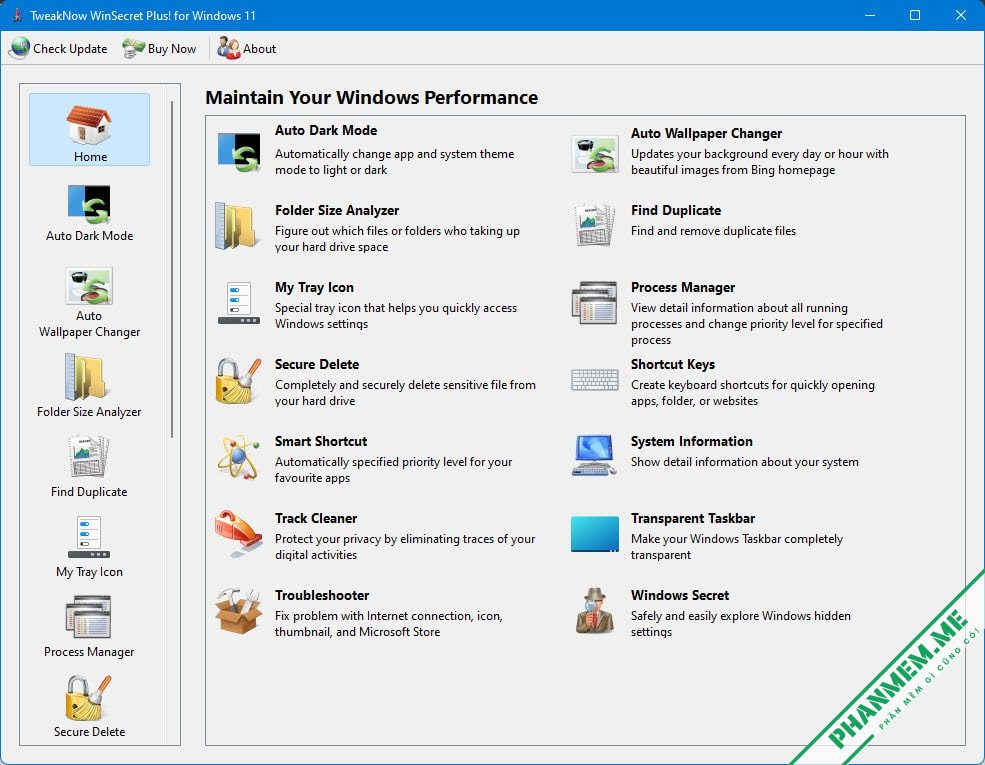
Task: Open the Troubleshooter heading
Action: click(x=322, y=595)
